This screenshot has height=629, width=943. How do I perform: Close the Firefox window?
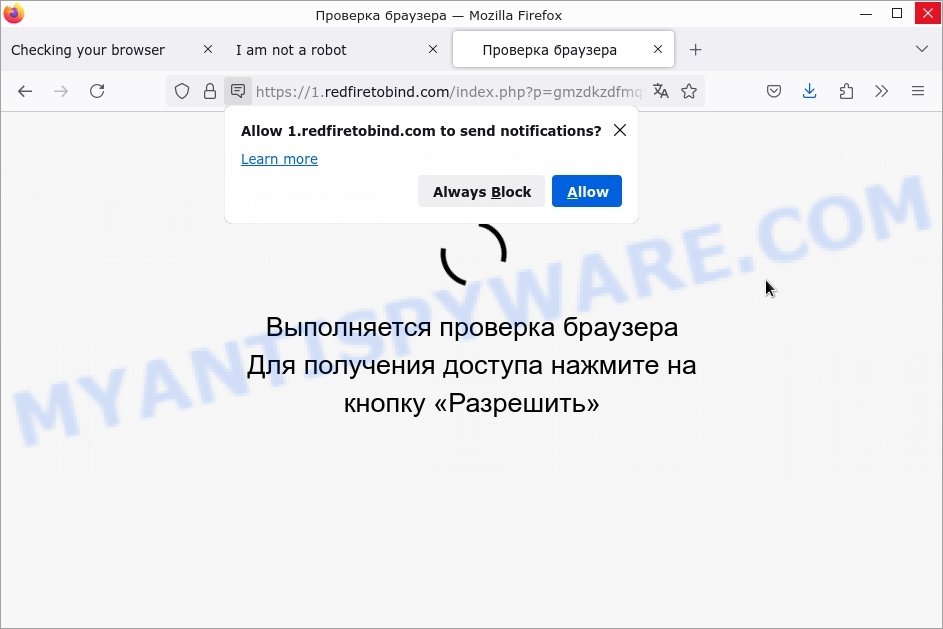pyautogui.click(x=928, y=13)
